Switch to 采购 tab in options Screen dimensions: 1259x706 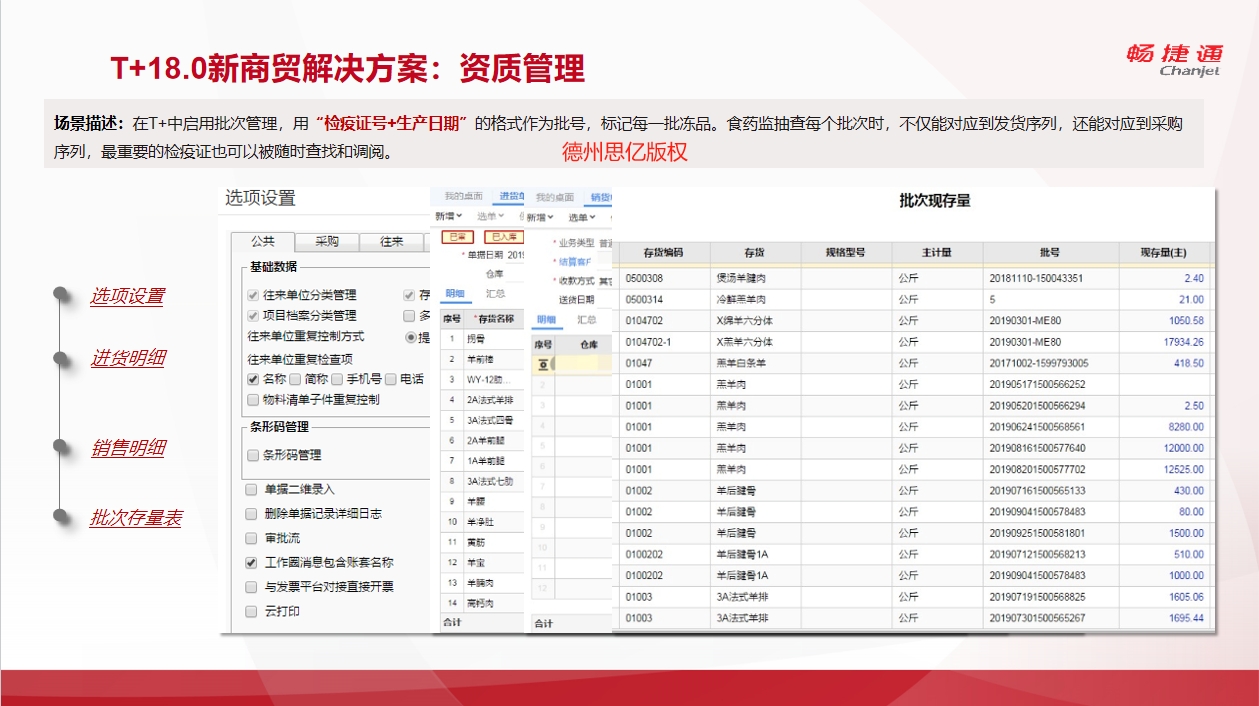tap(327, 242)
